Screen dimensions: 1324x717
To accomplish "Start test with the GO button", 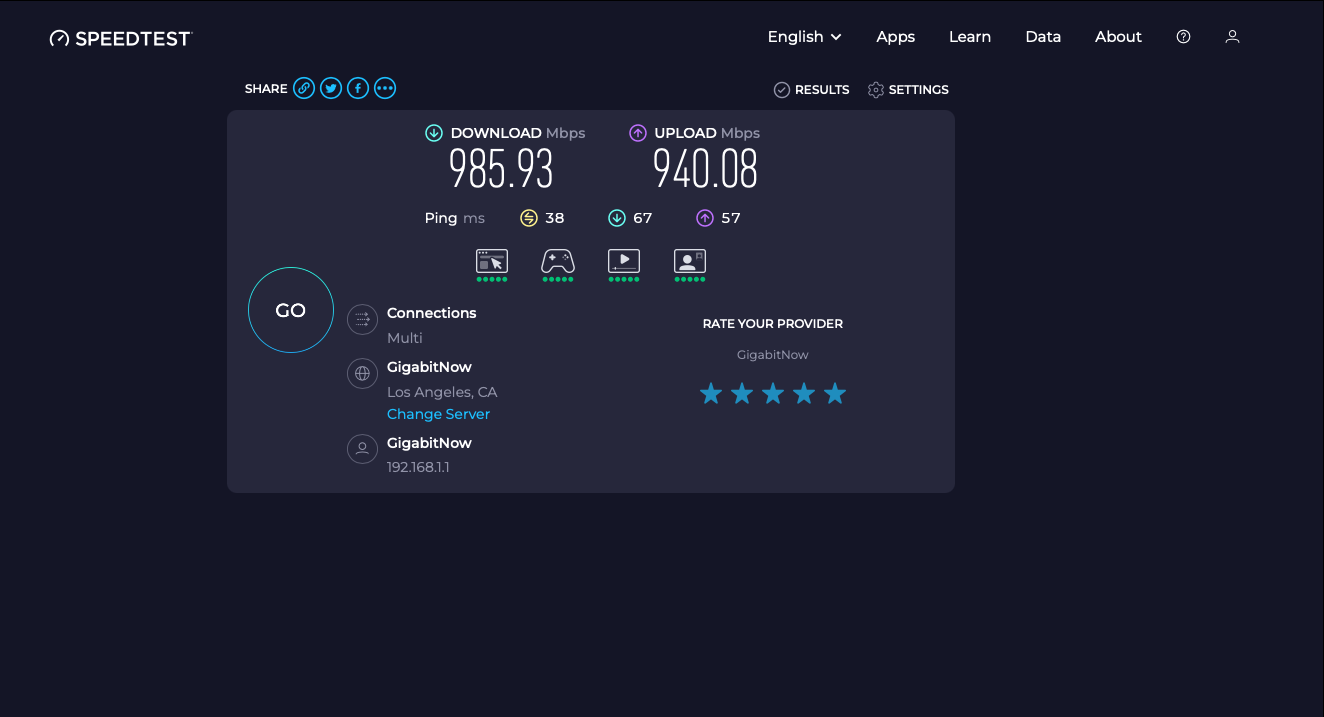I will (291, 310).
